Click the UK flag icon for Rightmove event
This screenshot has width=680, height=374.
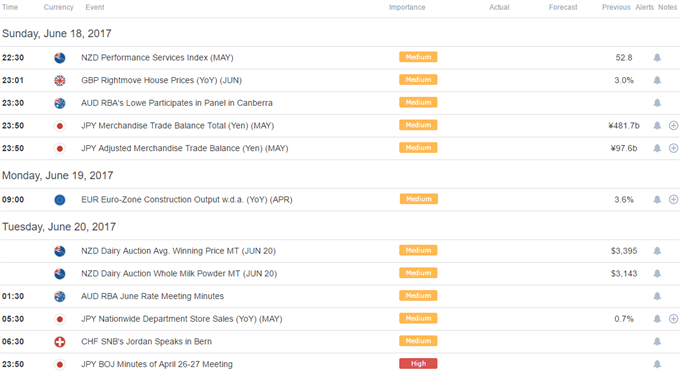pos(60,80)
